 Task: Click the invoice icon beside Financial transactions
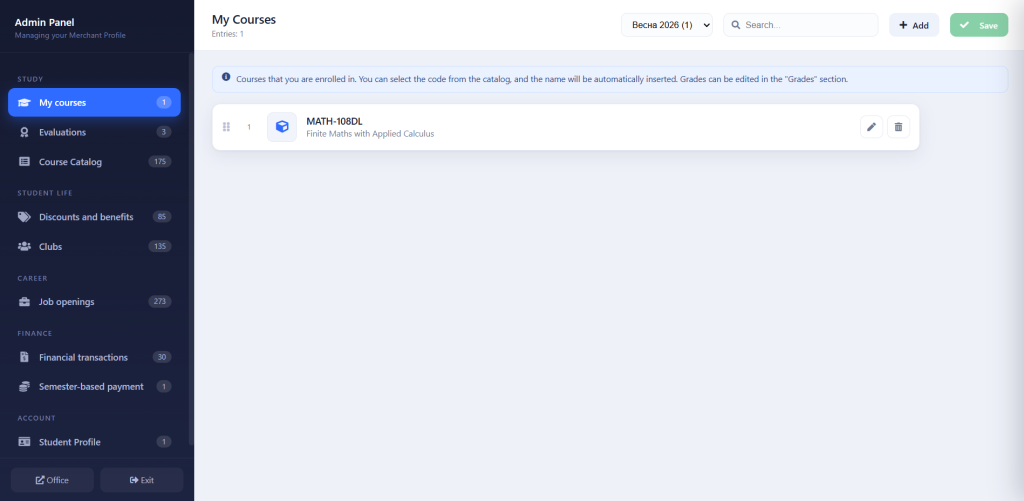[24, 357]
